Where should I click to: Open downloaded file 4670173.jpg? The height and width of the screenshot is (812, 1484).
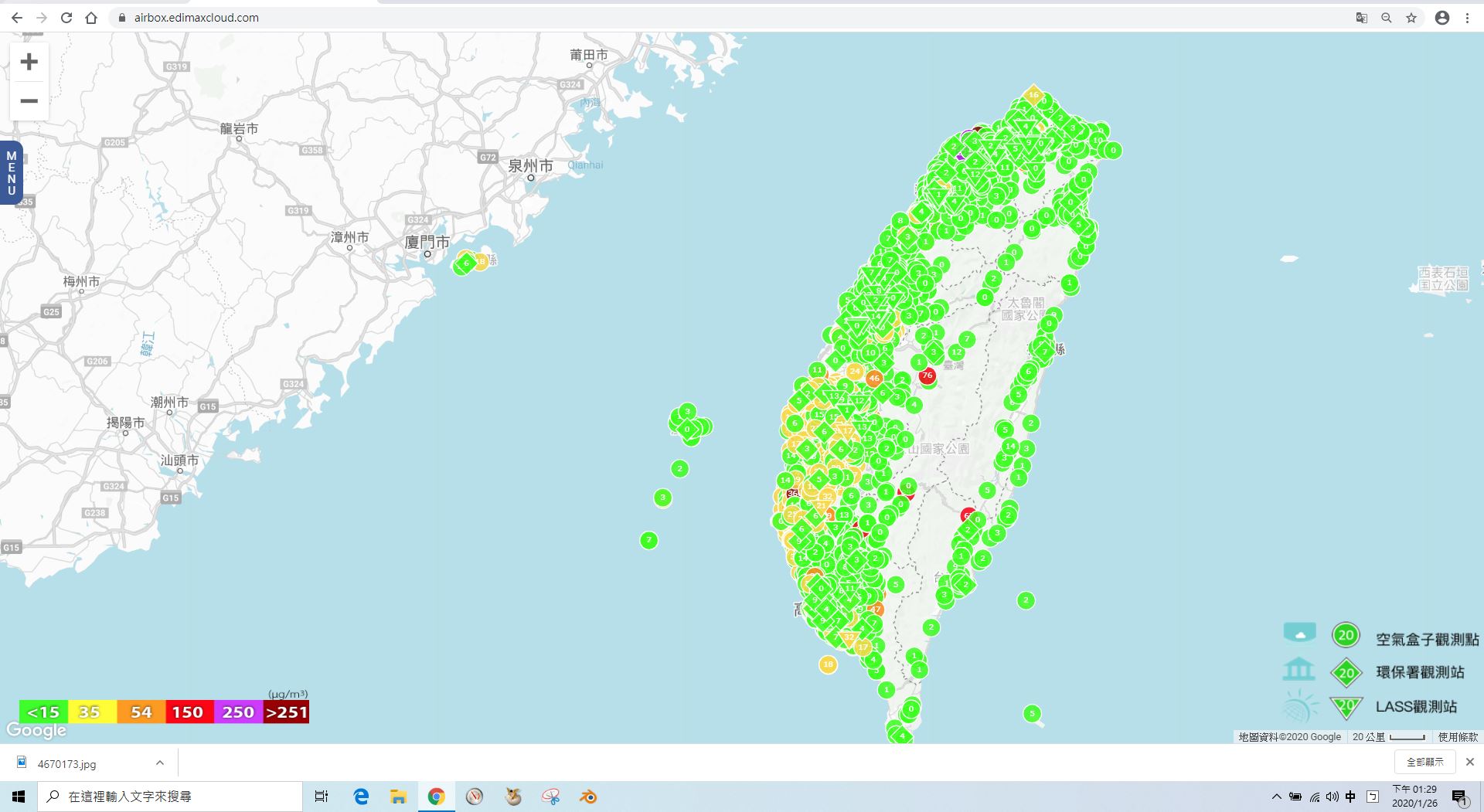(66, 763)
